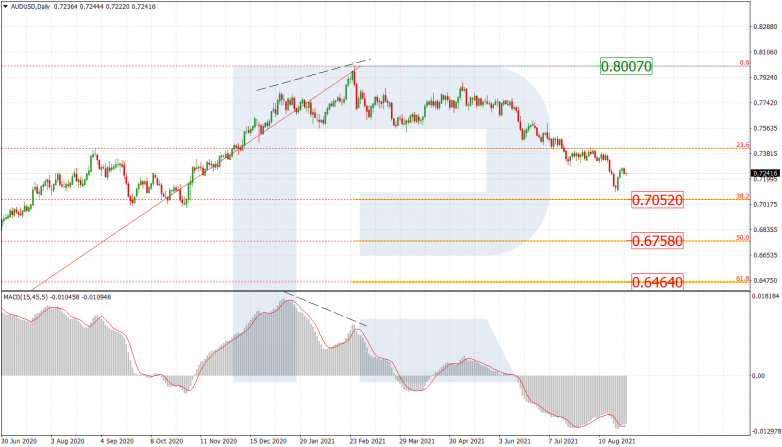Image resolution: width=782 pixels, height=447 pixels.
Task: Select the dashed divergence line on the MACD panel
Action: [325, 309]
